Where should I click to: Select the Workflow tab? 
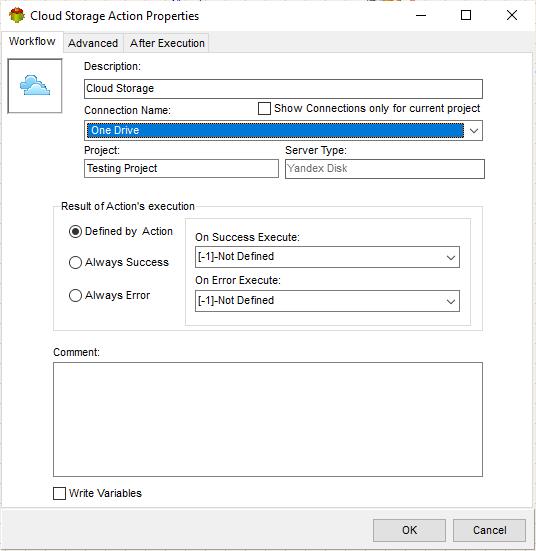32,41
